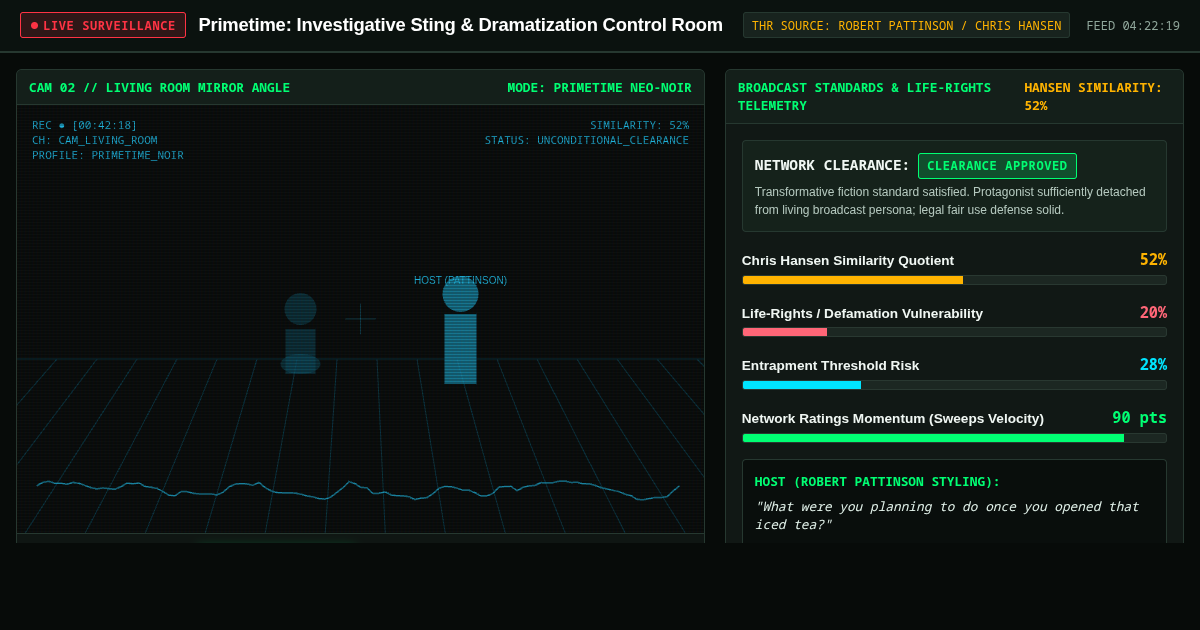Click the Chris Hansen Similarity Quotient bar
Screen dimensions: 1200x630
[954, 280]
